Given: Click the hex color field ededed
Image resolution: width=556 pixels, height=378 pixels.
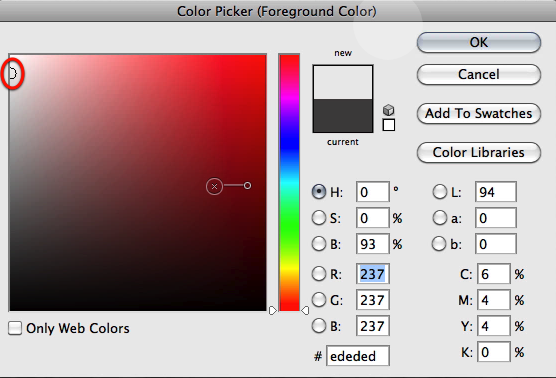Looking at the screenshot, I should (358, 356).
